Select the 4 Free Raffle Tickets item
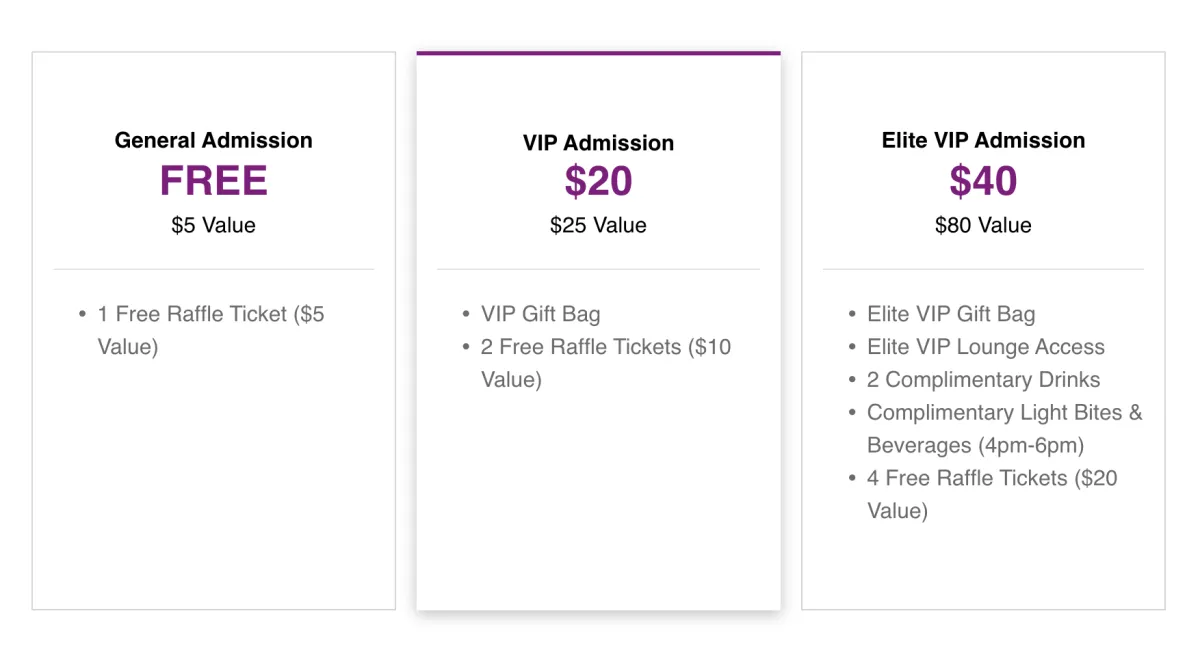The image size is (1200, 663). [x=992, y=494]
